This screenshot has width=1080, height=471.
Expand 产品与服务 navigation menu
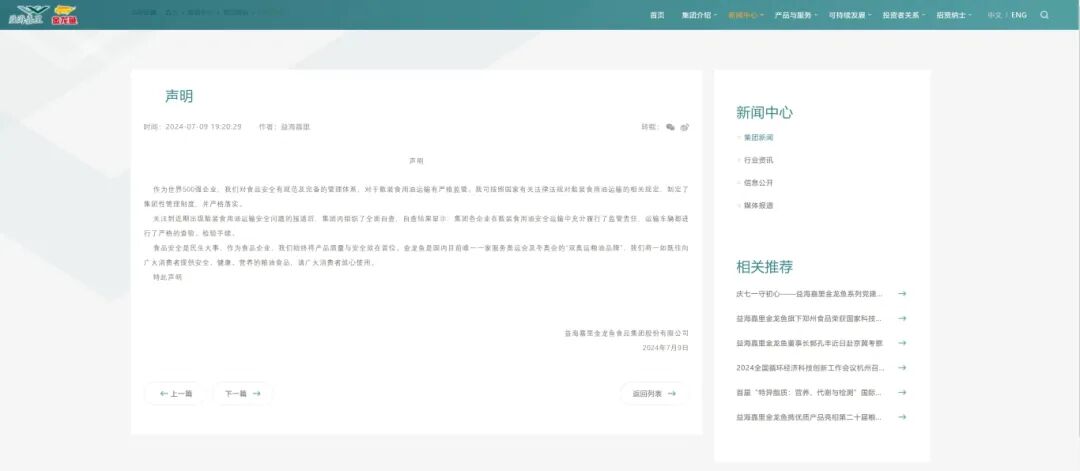point(796,14)
